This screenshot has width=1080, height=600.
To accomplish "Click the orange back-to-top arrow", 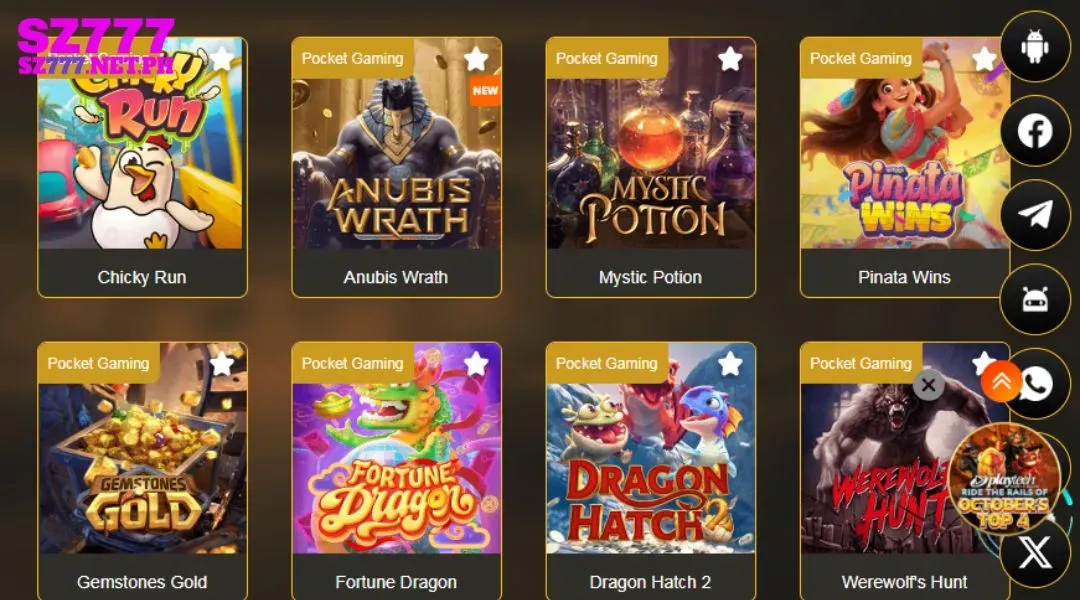I will (x=1001, y=381).
